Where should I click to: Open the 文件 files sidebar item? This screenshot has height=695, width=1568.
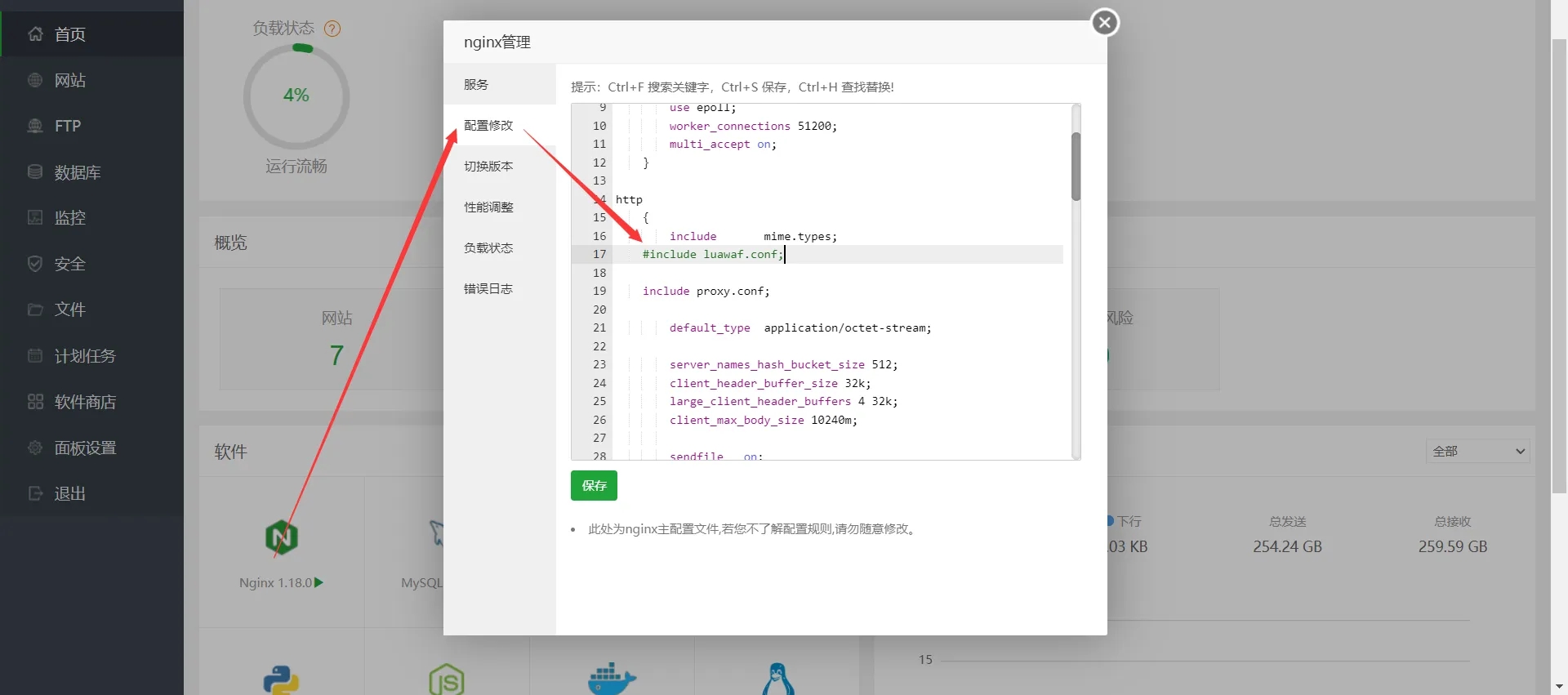click(x=91, y=310)
